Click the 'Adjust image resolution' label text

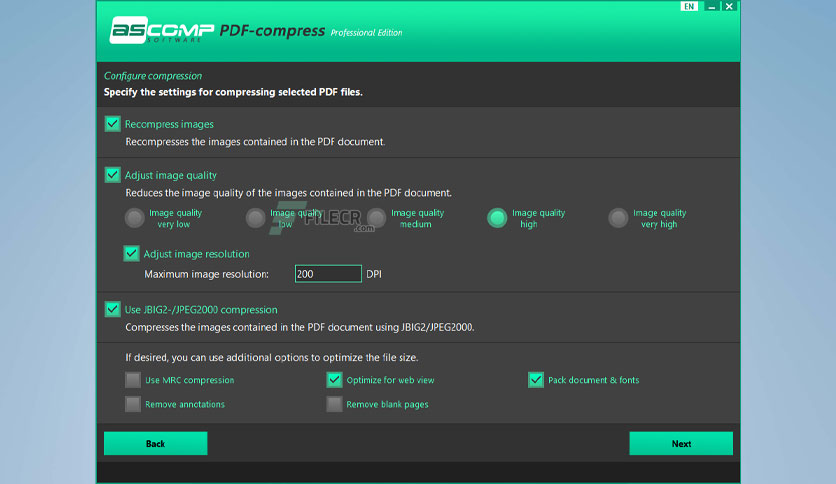coord(196,254)
